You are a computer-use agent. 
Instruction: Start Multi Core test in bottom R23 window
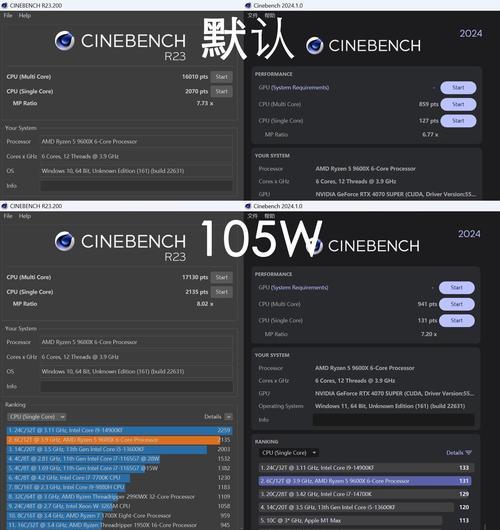click(x=221, y=277)
